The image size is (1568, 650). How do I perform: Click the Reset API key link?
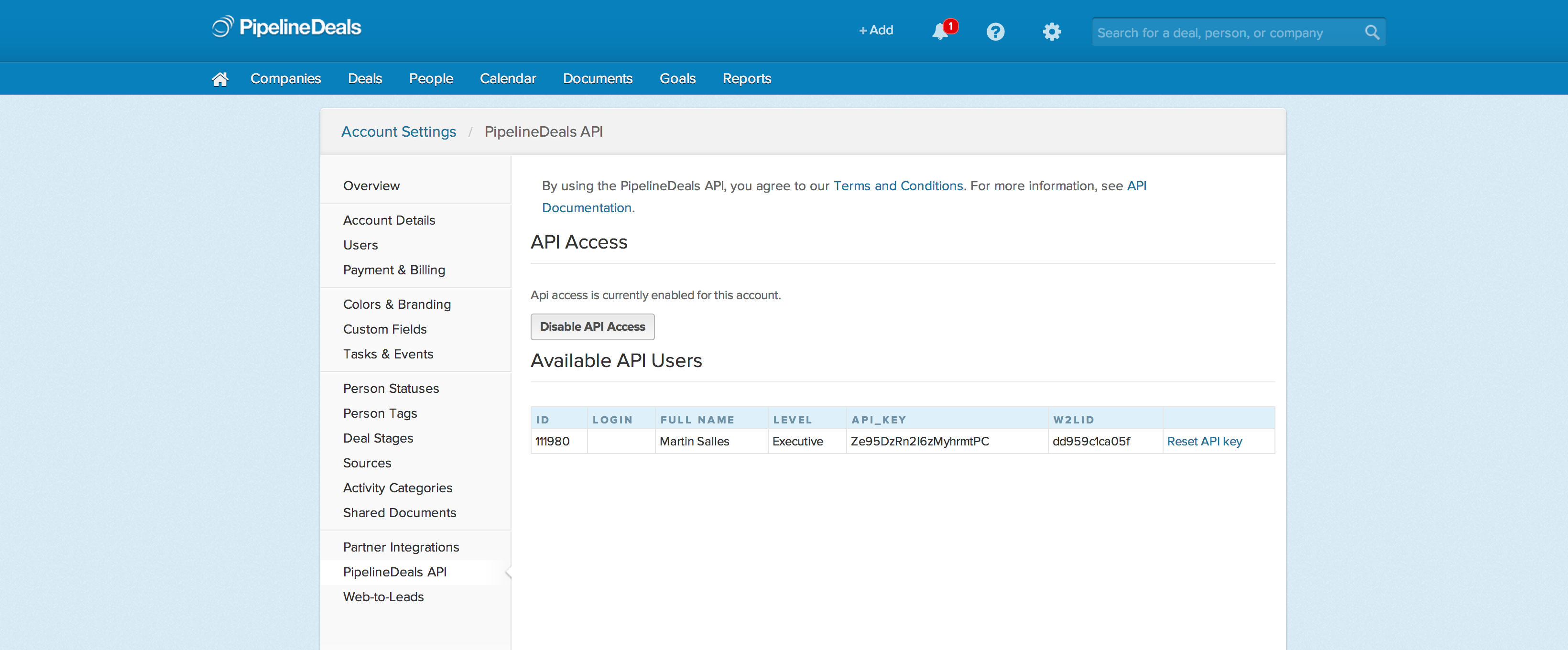pos(1205,442)
